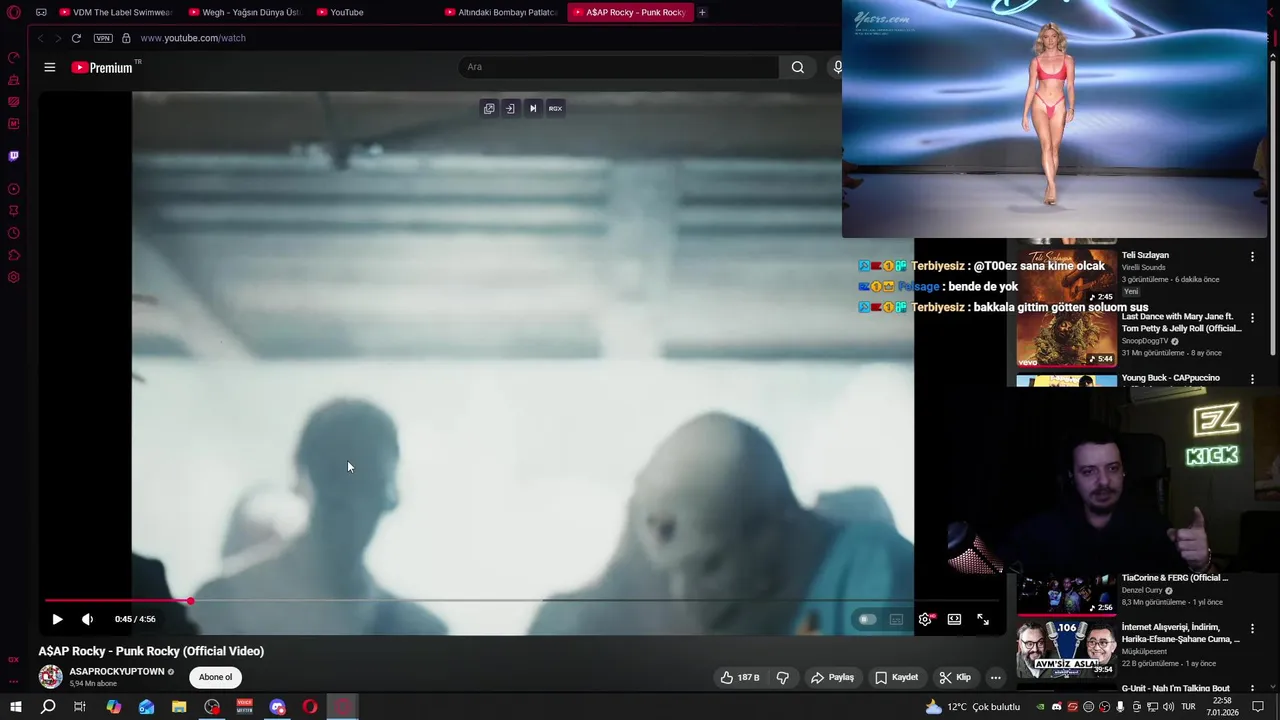The height and width of the screenshot is (720, 1280).
Task: Open sidebar settings gear in the Opera sidebar
Action: pyautogui.click(x=14, y=277)
